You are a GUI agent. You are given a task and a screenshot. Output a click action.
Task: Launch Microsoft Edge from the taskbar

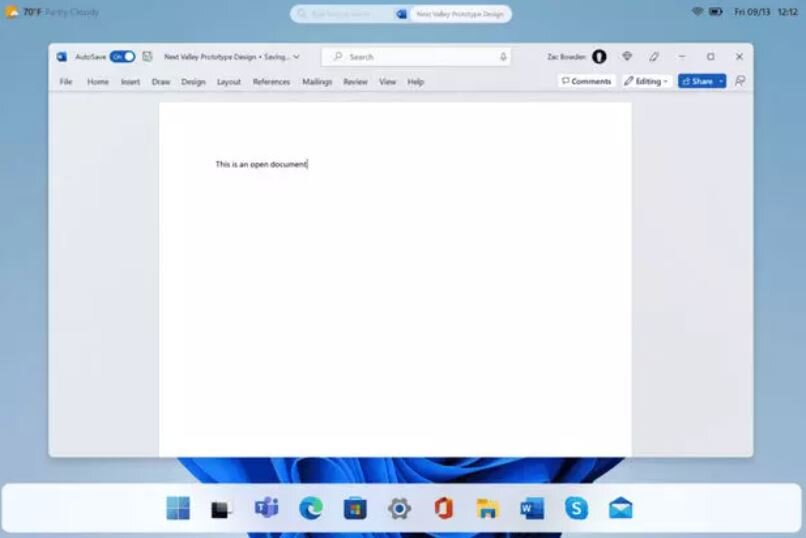[311, 508]
